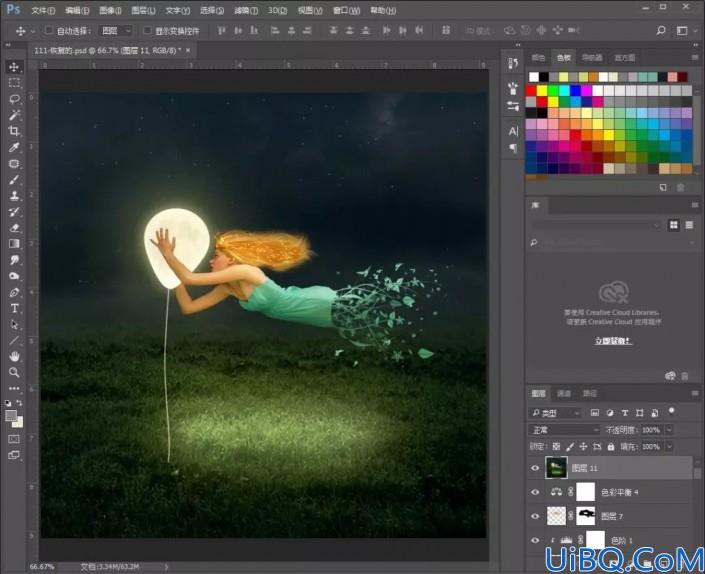Pick the yellow swatch beside red
705x574 pixels.
click(x=542, y=90)
